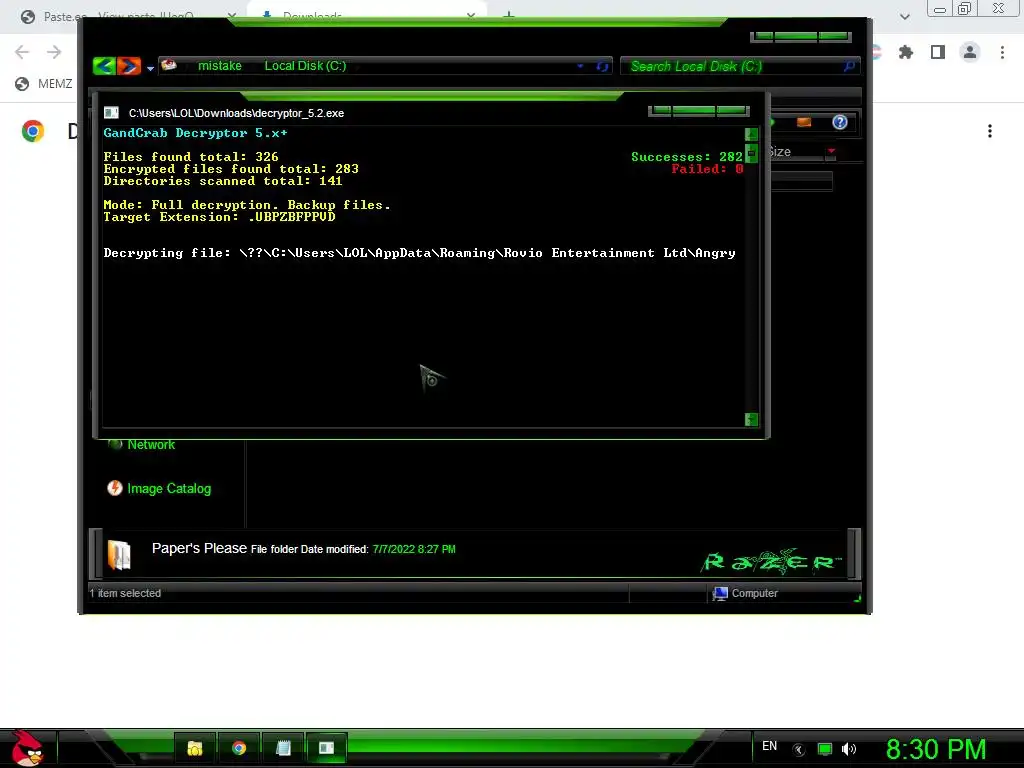
Task: Open the green network tray icon
Action: click(x=825, y=749)
